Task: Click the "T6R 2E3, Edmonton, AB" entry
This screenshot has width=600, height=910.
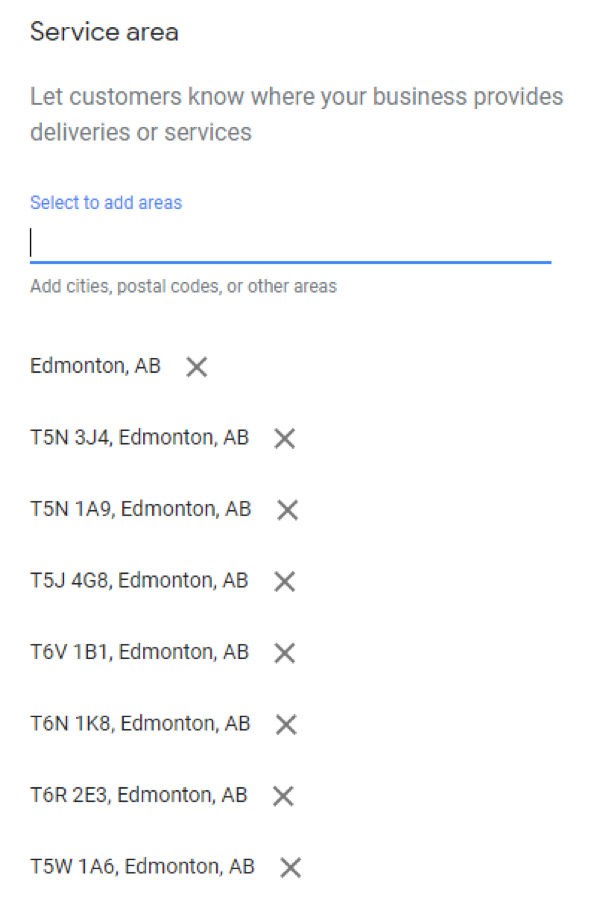Action: tap(138, 795)
